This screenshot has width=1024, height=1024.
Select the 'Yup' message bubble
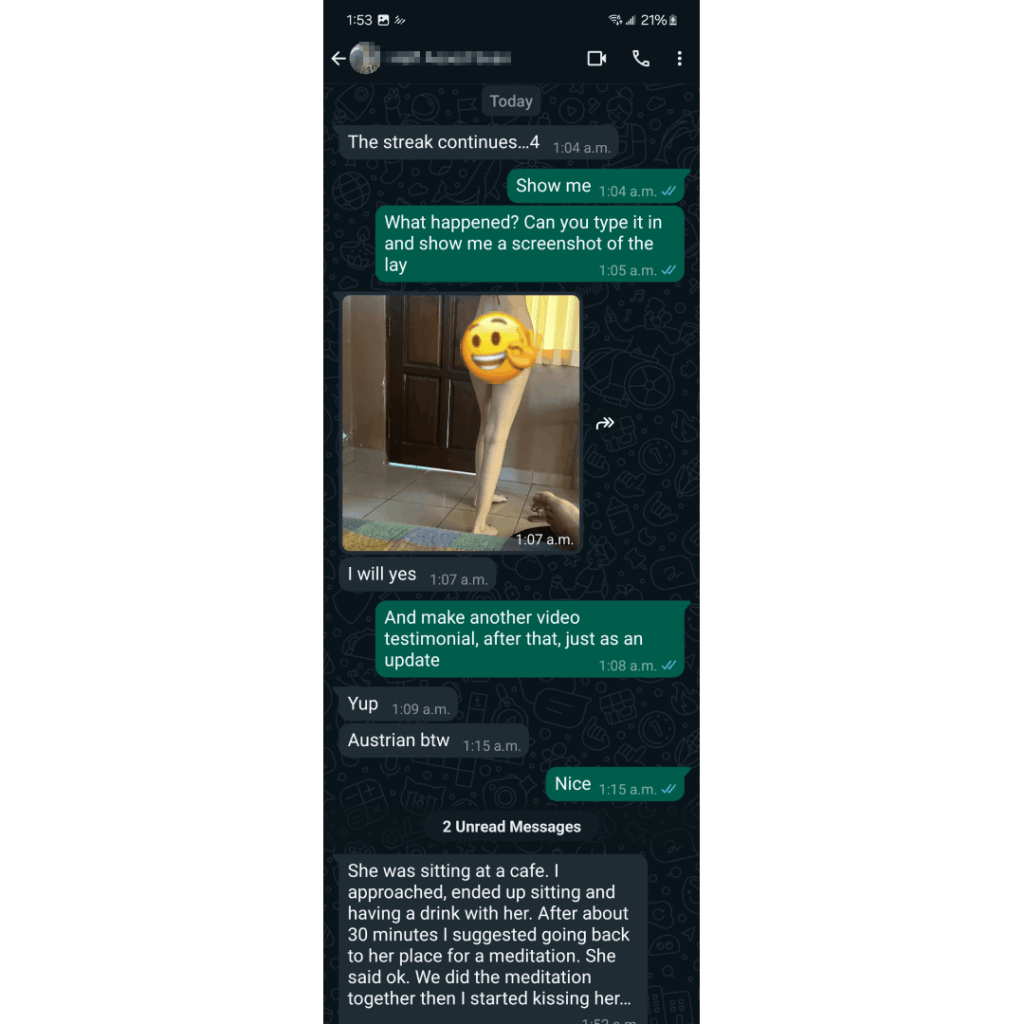point(397,705)
